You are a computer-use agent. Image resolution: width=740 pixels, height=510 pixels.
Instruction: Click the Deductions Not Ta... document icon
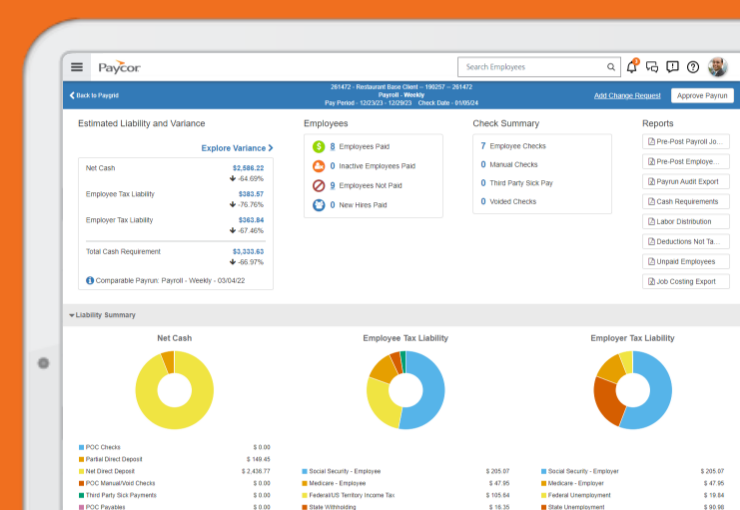tap(651, 242)
